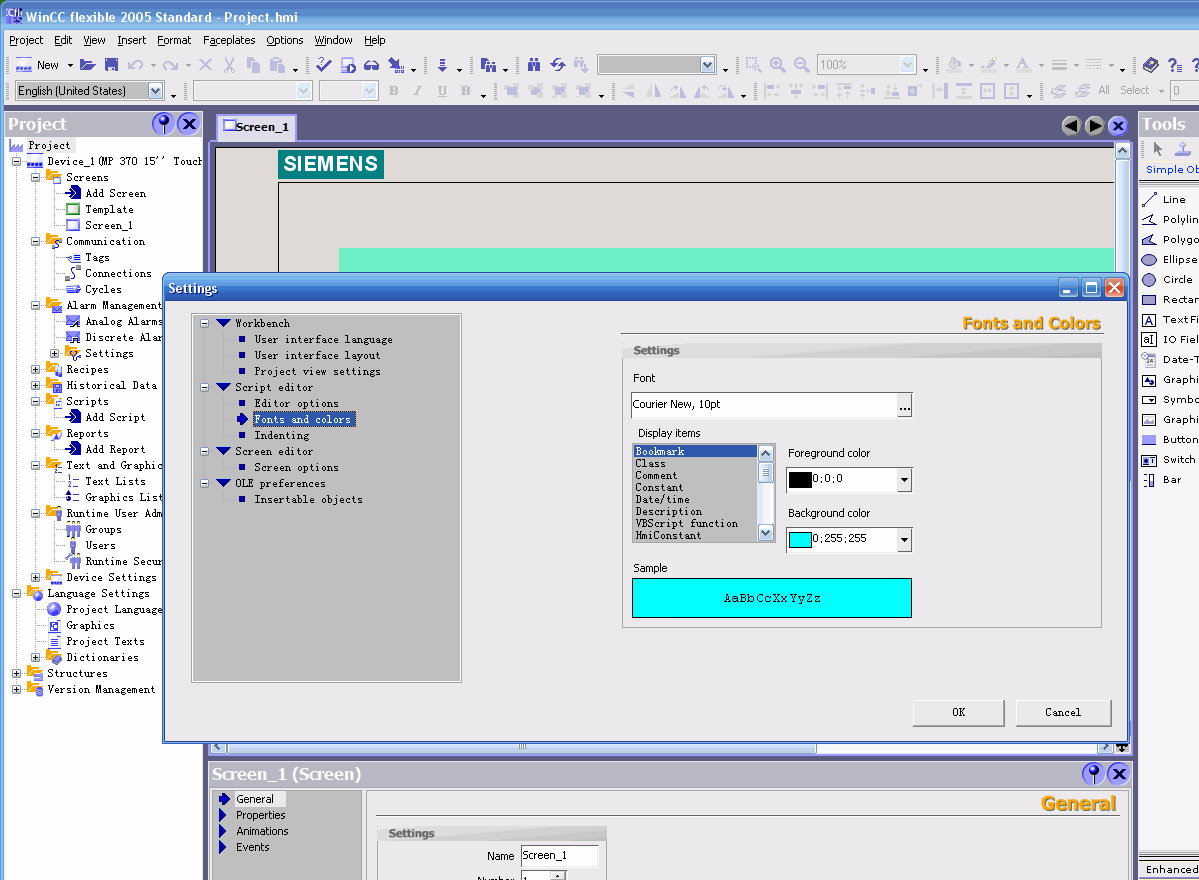Click the black foreground color swatch
The width and height of the screenshot is (1199, 880).
tap(800, 479)
